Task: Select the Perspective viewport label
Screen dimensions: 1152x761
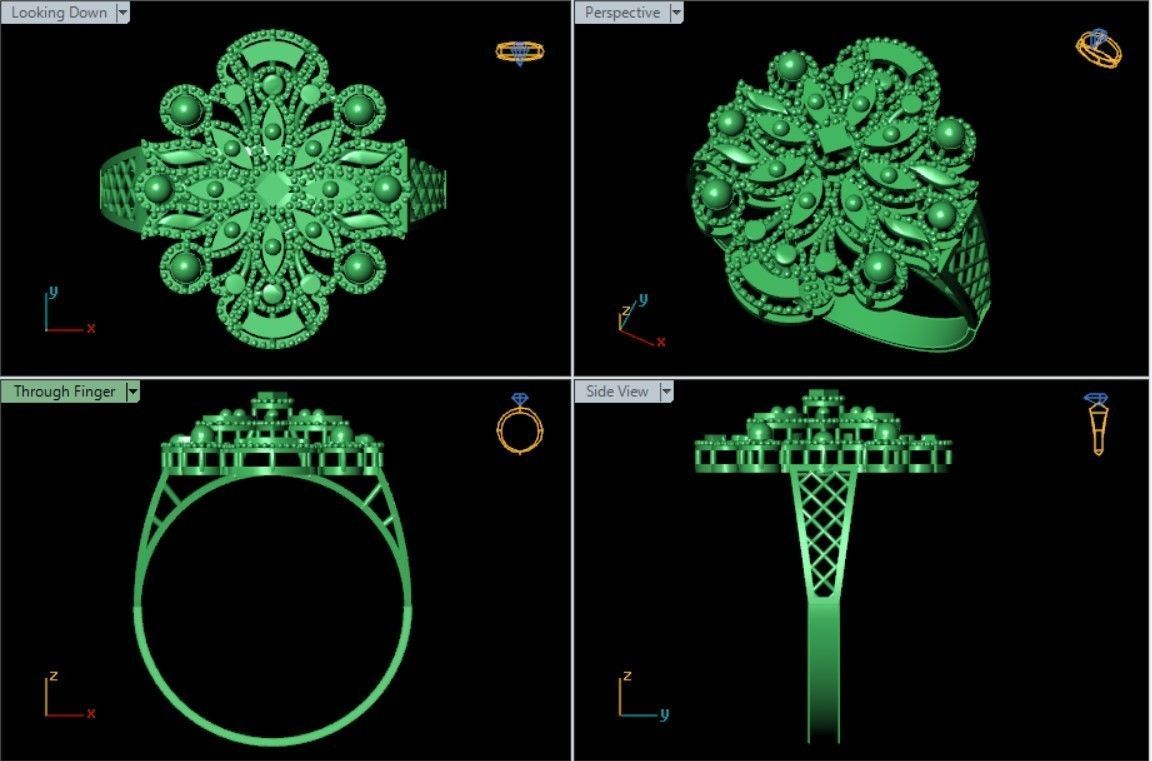Action: pyautogui.click(x=622, y=12)
